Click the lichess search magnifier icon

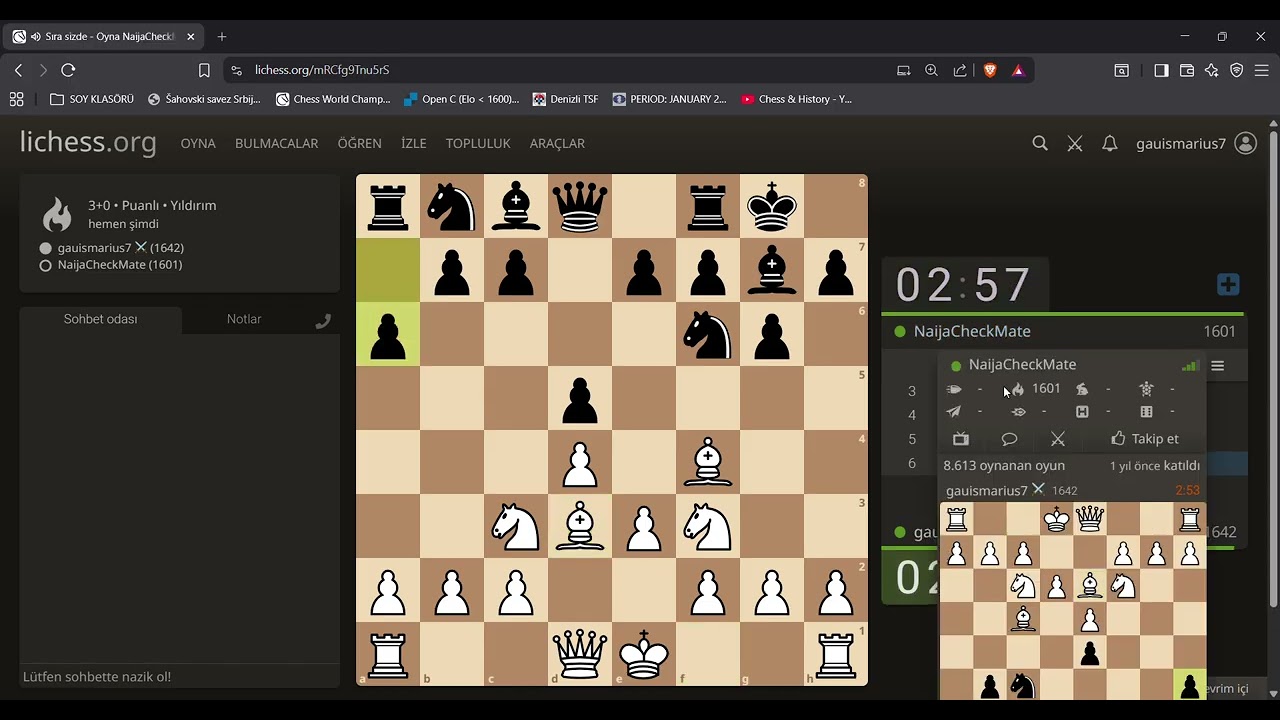pos(1040,144)
